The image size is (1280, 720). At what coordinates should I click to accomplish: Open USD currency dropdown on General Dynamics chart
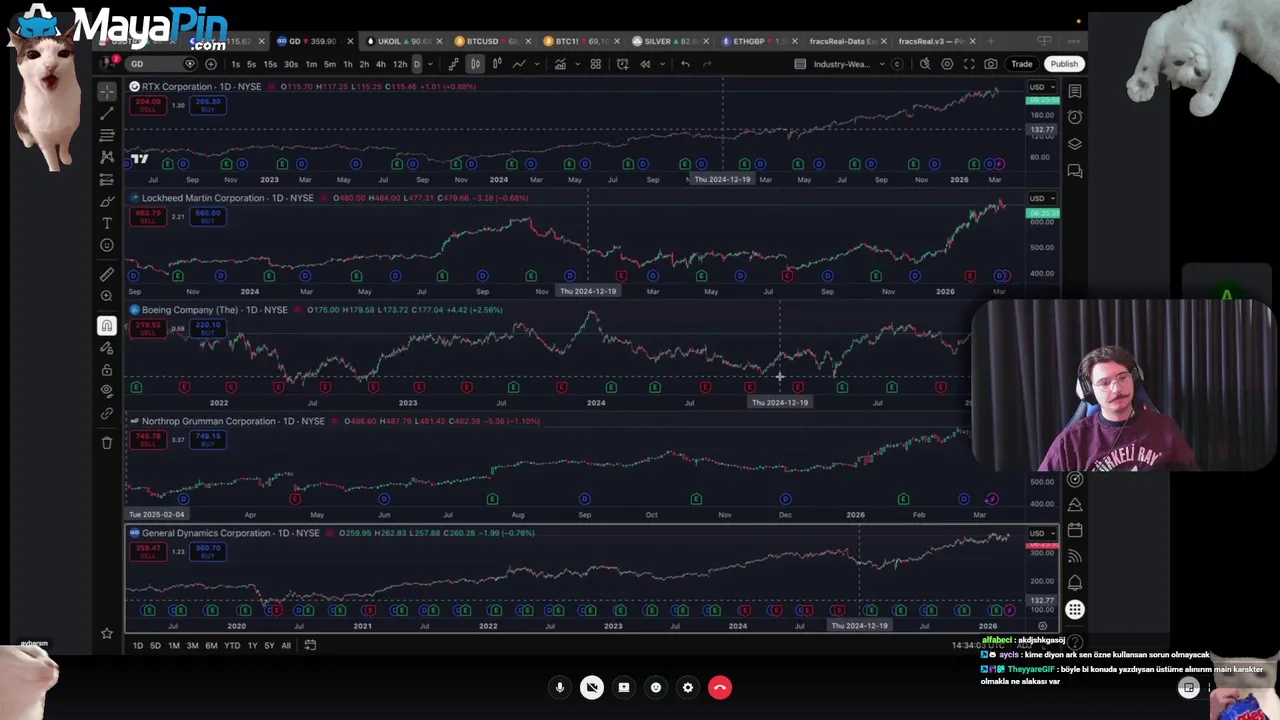click(x=1041, y=533)
